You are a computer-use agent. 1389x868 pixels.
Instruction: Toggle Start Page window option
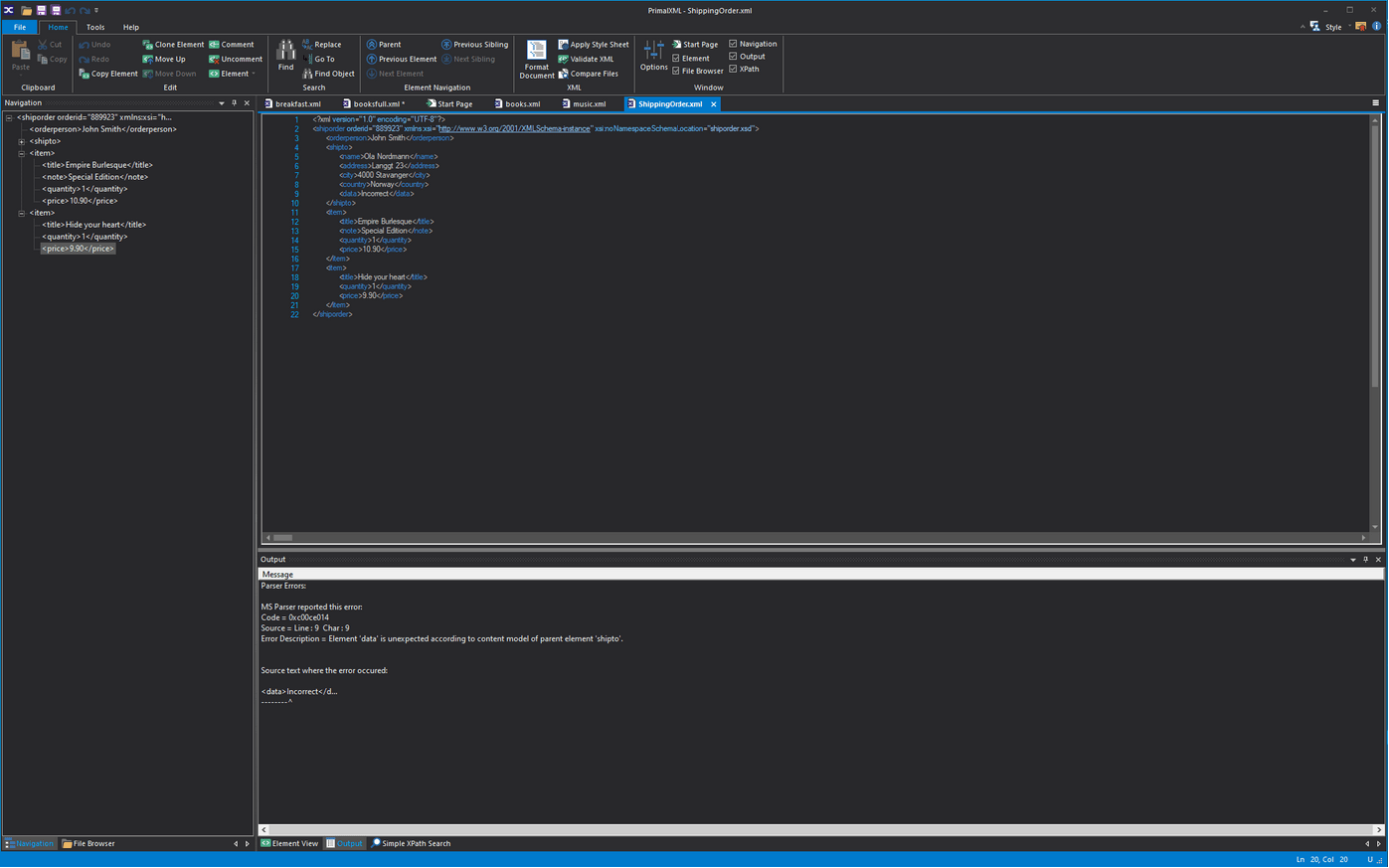(695, 45)
